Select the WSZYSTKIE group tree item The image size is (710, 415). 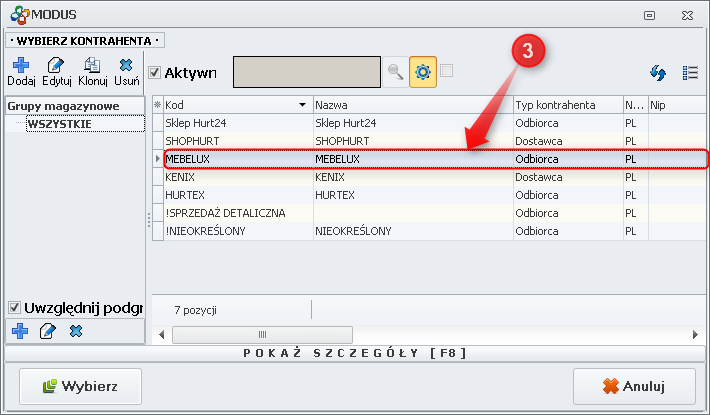[85, 124]
